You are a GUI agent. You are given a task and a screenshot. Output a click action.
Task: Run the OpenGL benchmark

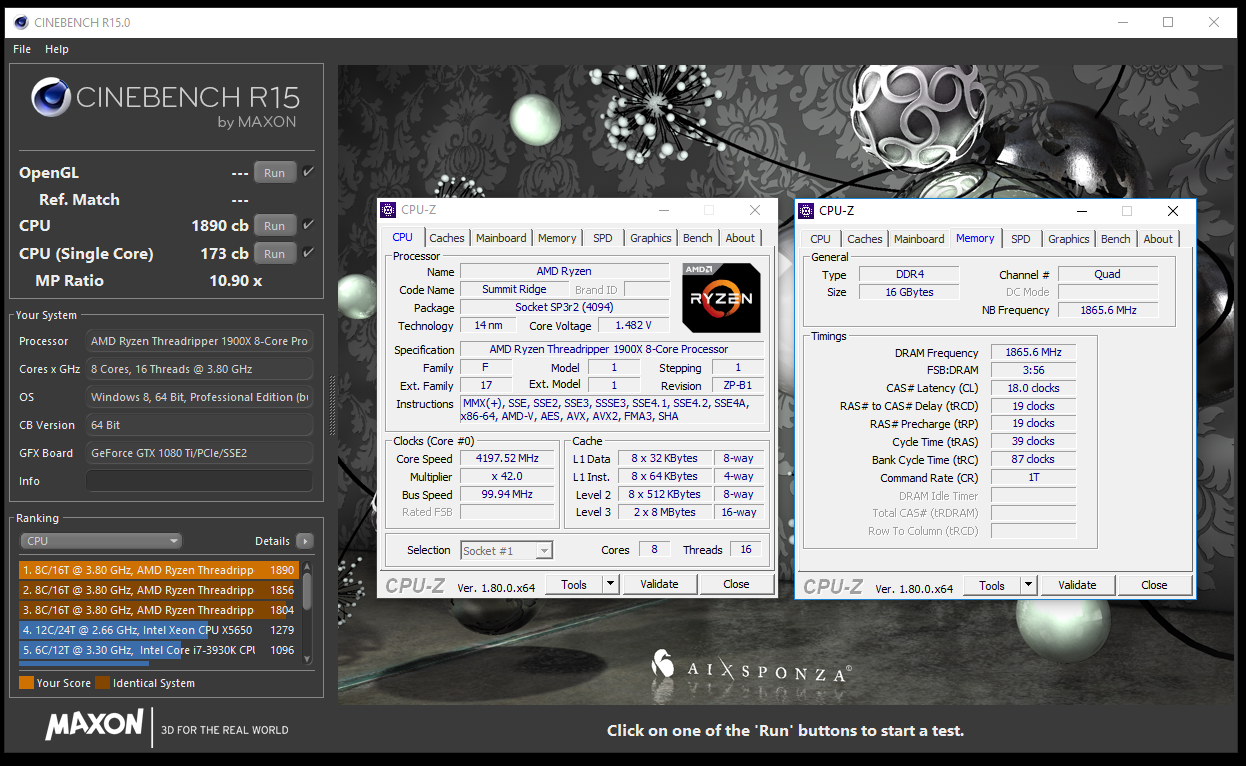[275, 173]
